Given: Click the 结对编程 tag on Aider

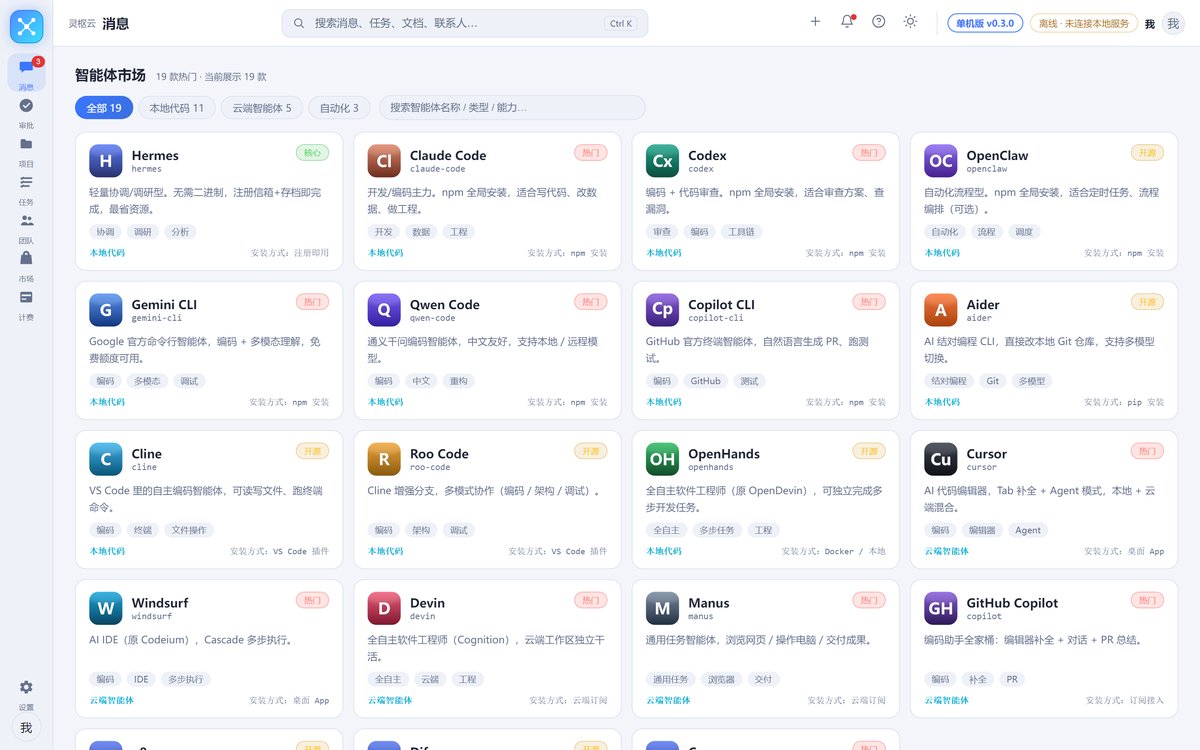Looking at the screenshot, I should (x=948, y=381).
